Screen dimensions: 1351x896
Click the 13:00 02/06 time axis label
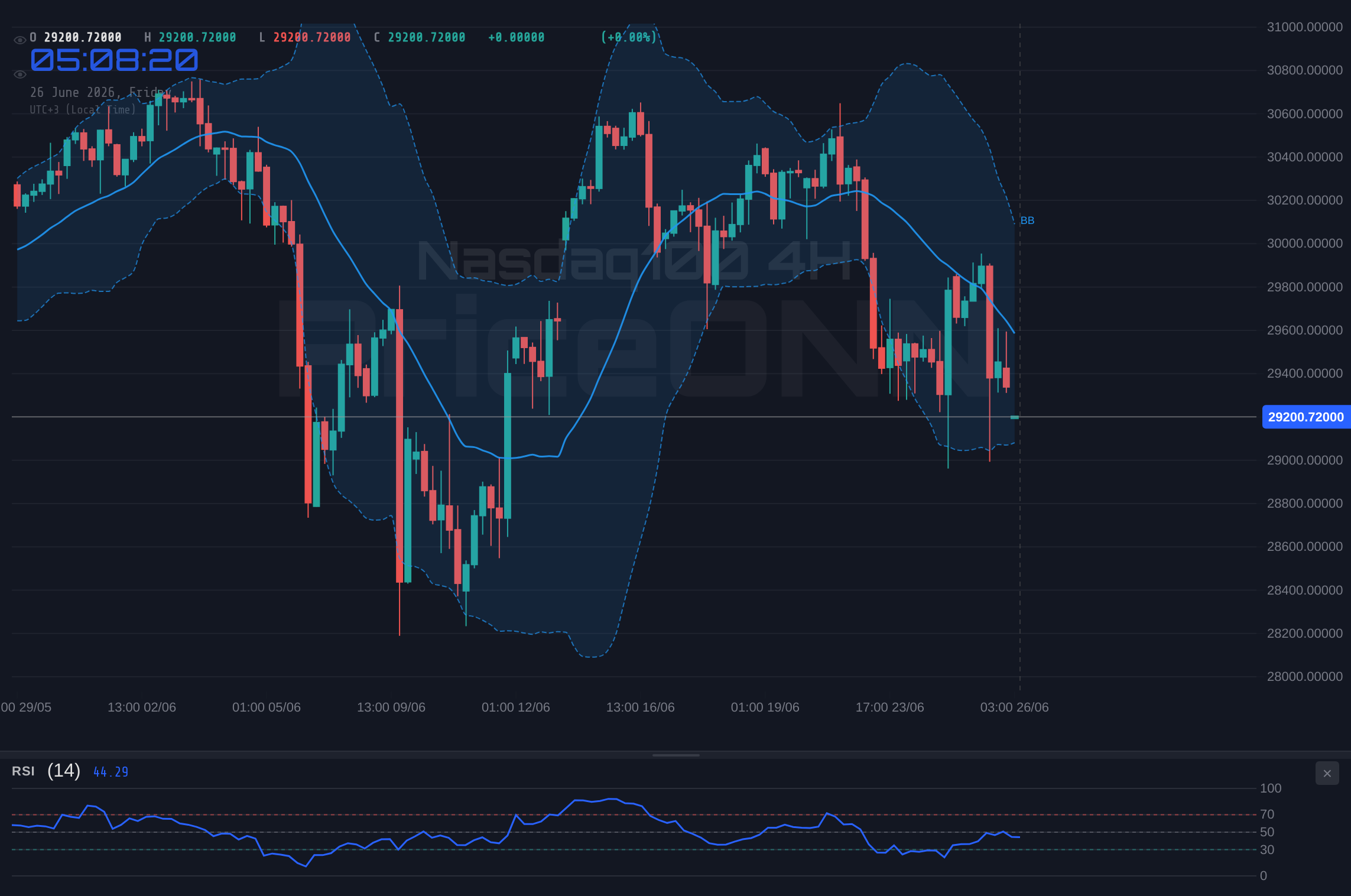(142, 707)
